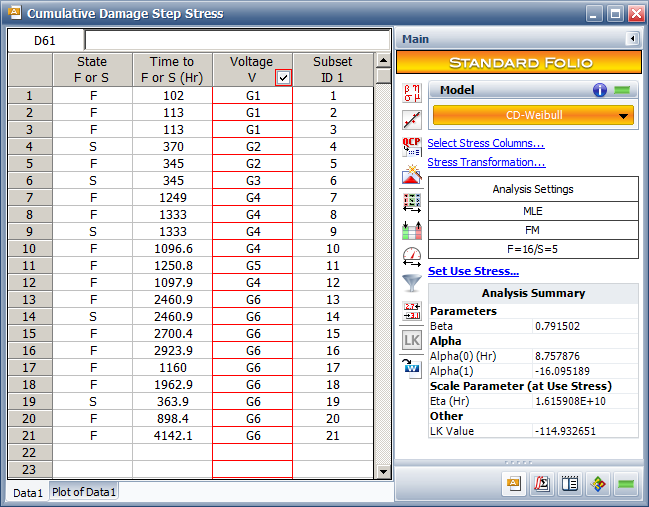Image resolution: width=649 pixels, height=507 pixels.
Task: Click the LK likelihood icon
Action: pos(412,338)
